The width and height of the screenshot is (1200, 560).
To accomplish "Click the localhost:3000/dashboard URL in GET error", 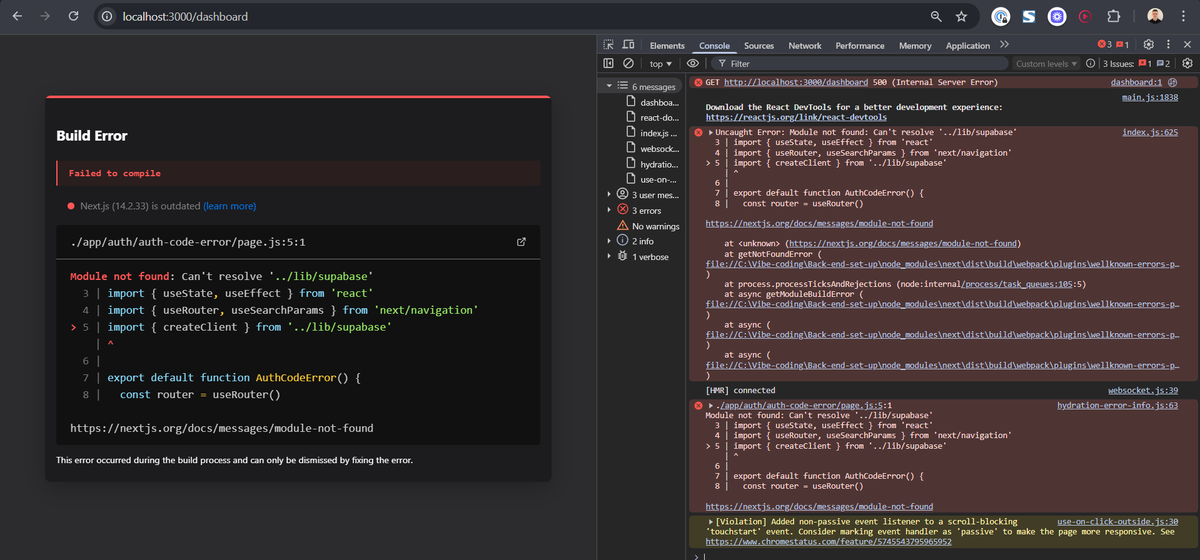I will click(796, 82).
